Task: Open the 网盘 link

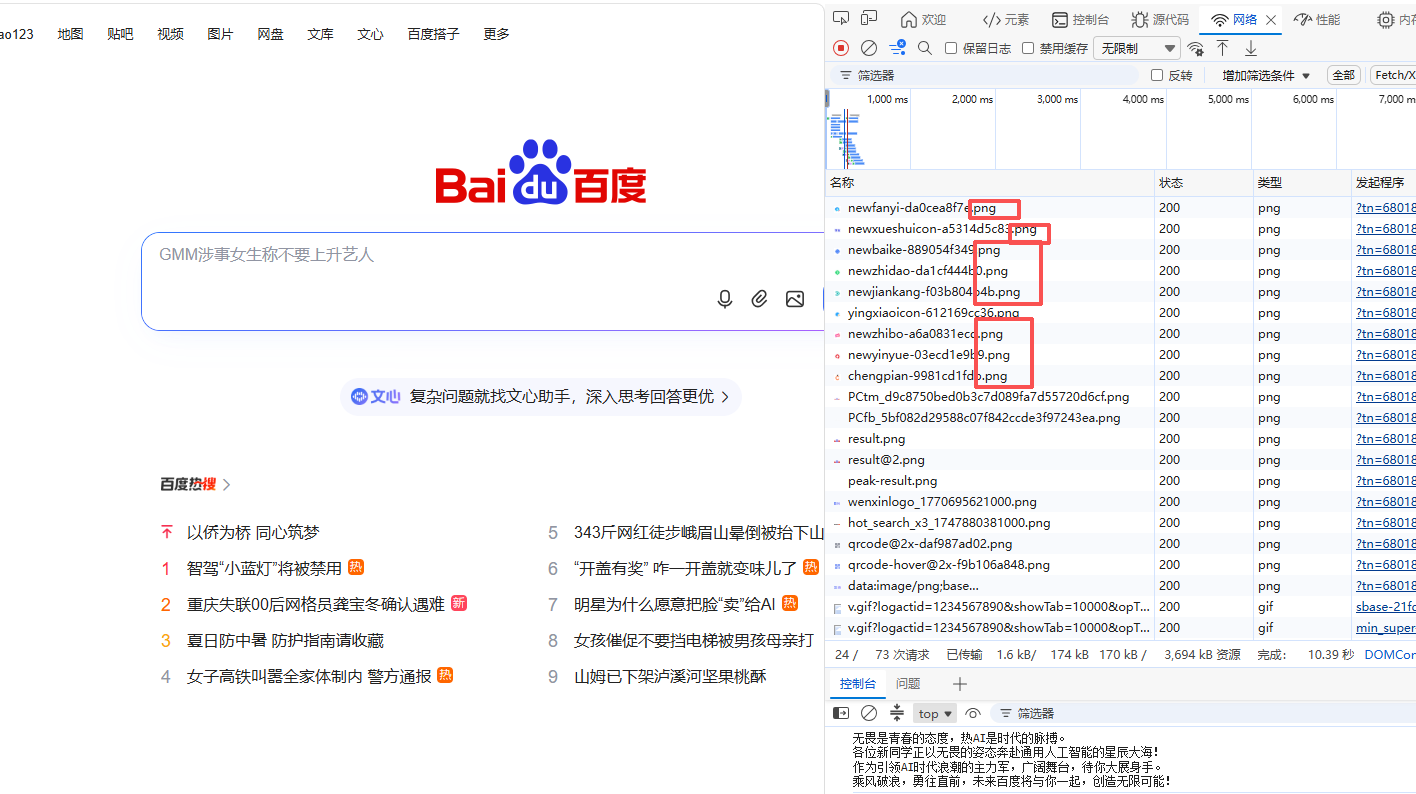Action: (270, 34)
